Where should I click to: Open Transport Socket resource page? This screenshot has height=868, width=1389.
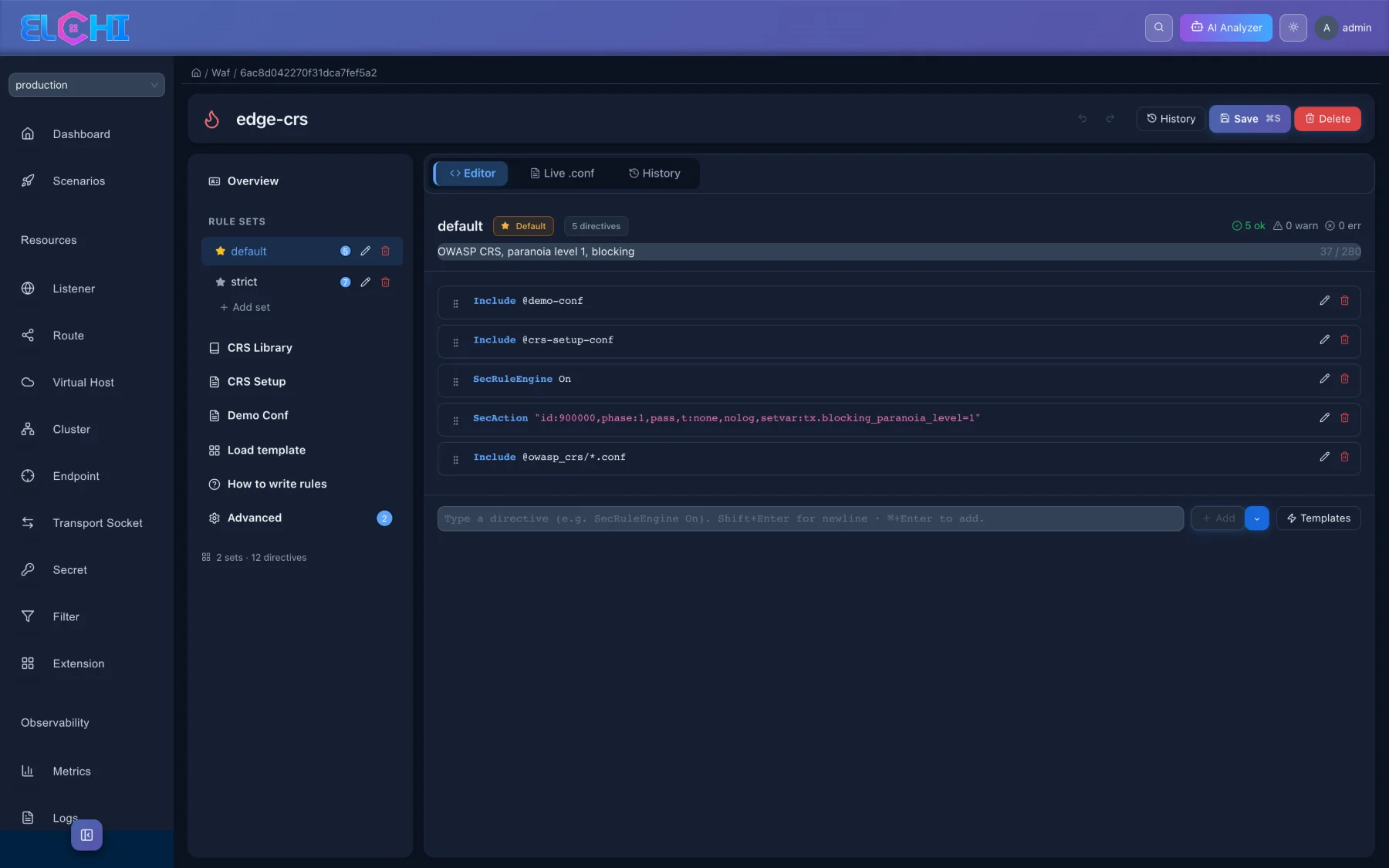point(97,523)
